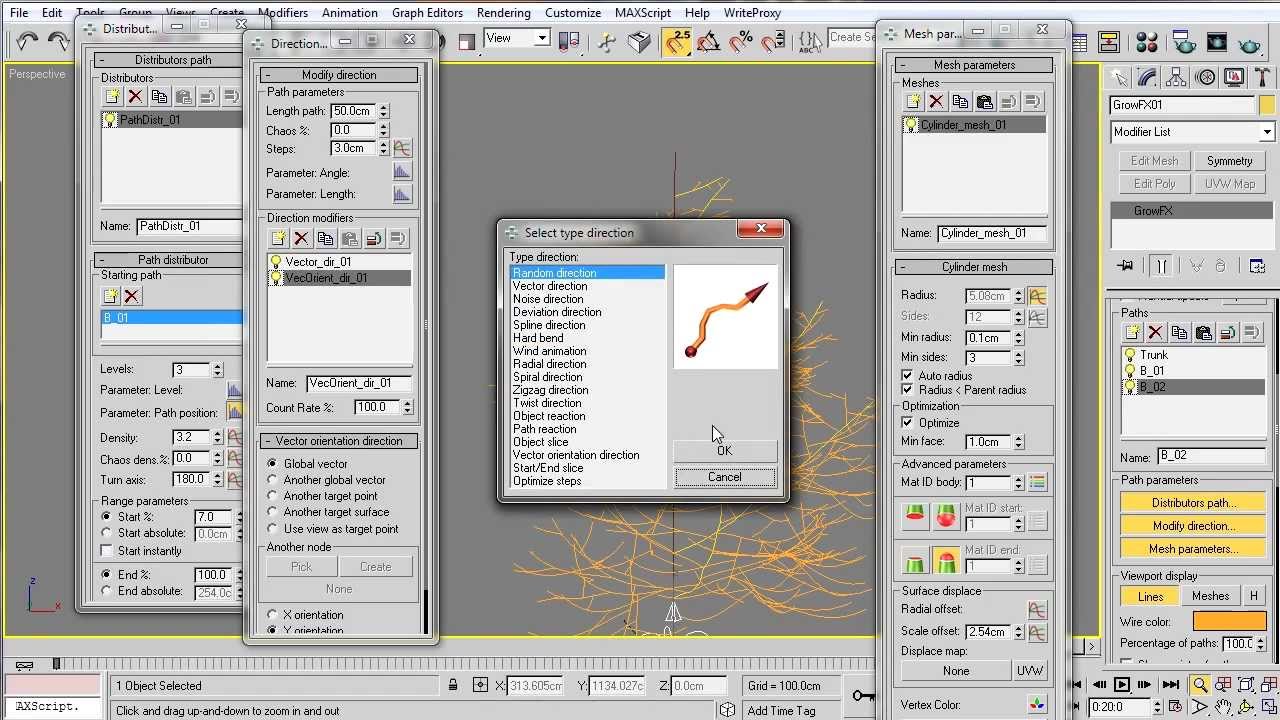Add new starting path icon
The image size is (1280, 720).
tap(110, 296)
